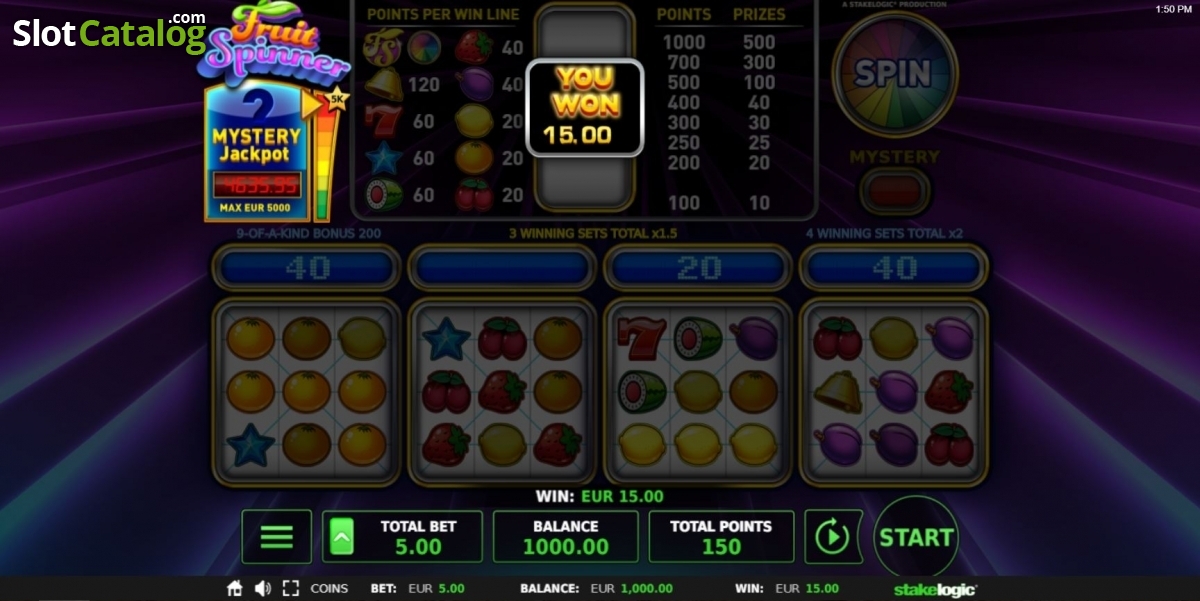Expand total bet with green up arrow
This screenshot has height=601, width=1200.
(341, 538)
